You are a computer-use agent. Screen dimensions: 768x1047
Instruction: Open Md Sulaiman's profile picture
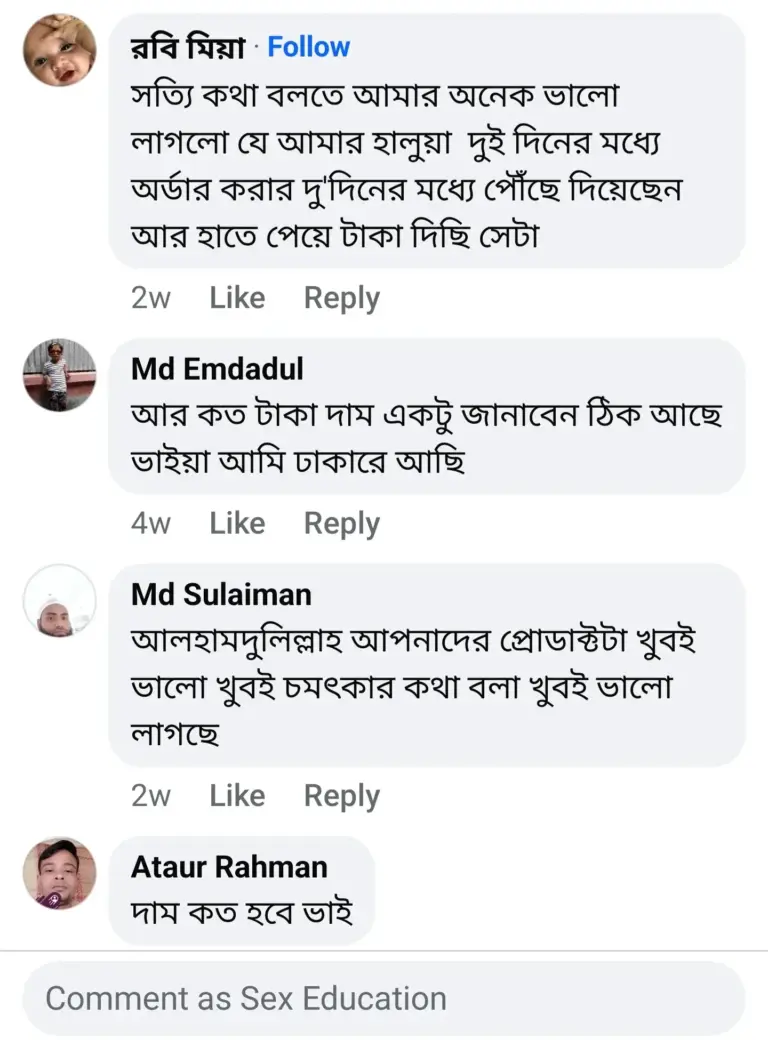pos(60,600)
